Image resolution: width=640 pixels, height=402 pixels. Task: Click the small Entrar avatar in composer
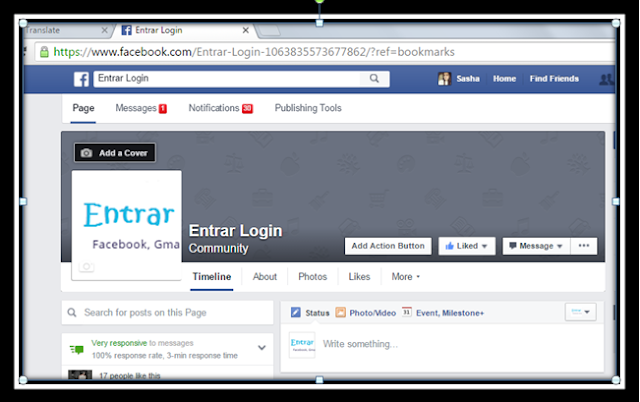[302, 345]
